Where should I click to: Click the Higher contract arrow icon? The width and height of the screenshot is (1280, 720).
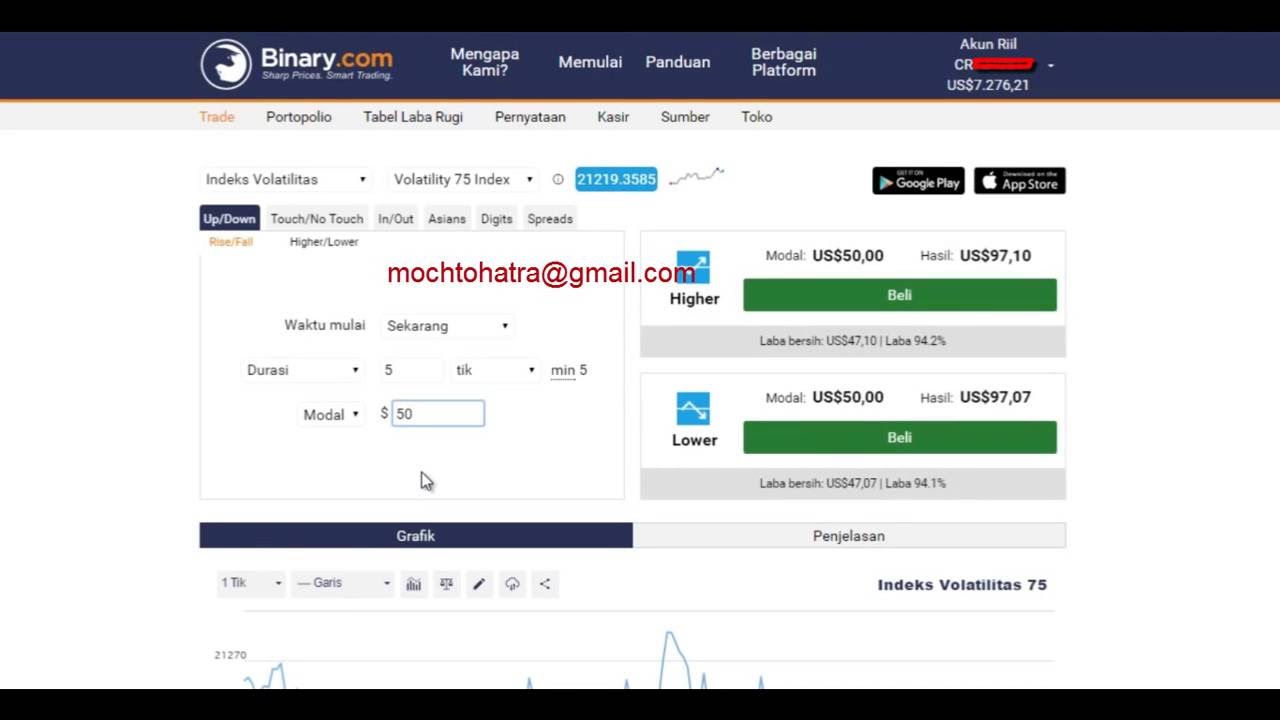693,267
